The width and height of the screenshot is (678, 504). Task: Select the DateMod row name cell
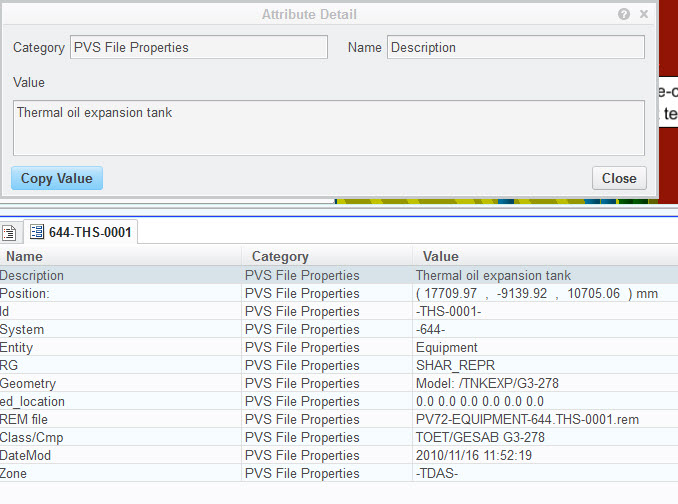pos(121,456)
